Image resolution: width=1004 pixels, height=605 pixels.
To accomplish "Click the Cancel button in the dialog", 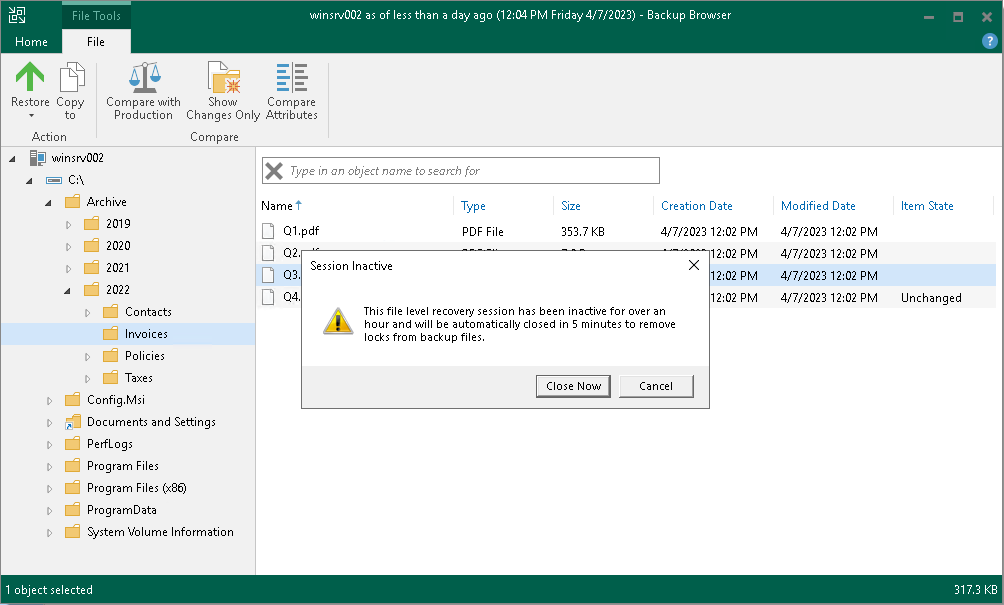I will click(656, 386).
